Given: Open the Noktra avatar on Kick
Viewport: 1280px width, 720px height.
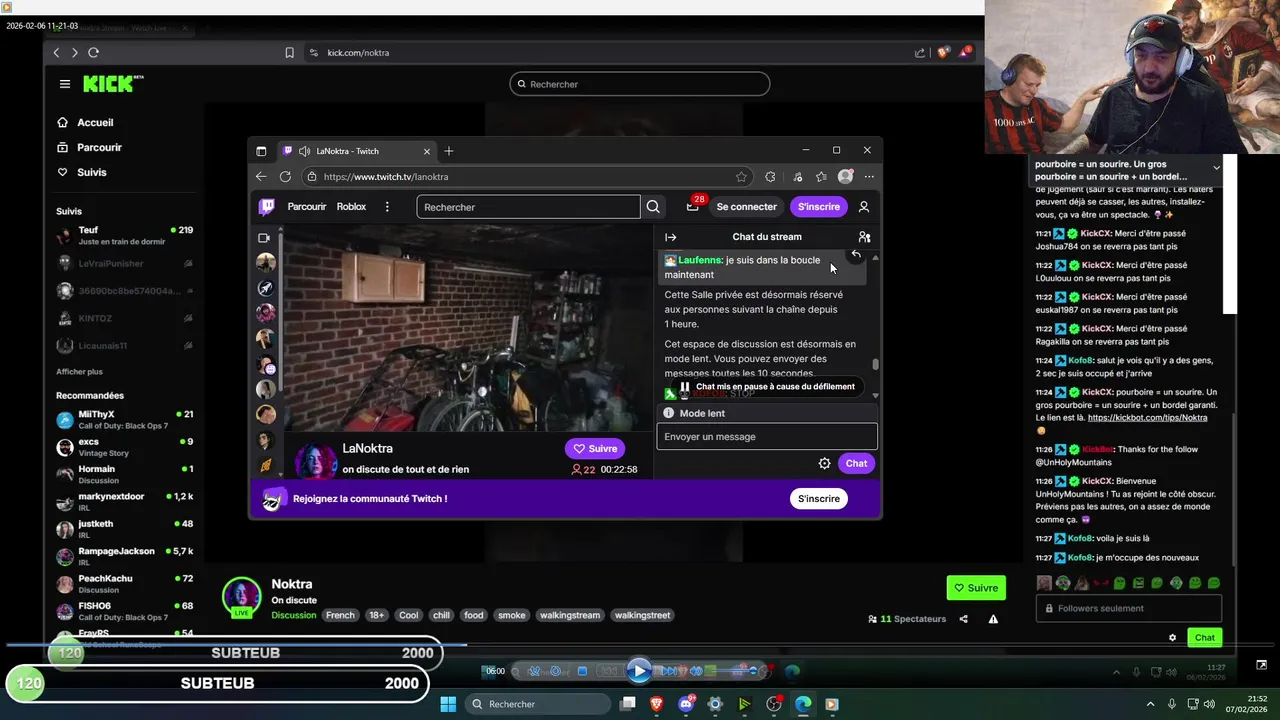Looking at the screenshot, I should [241, 596].
